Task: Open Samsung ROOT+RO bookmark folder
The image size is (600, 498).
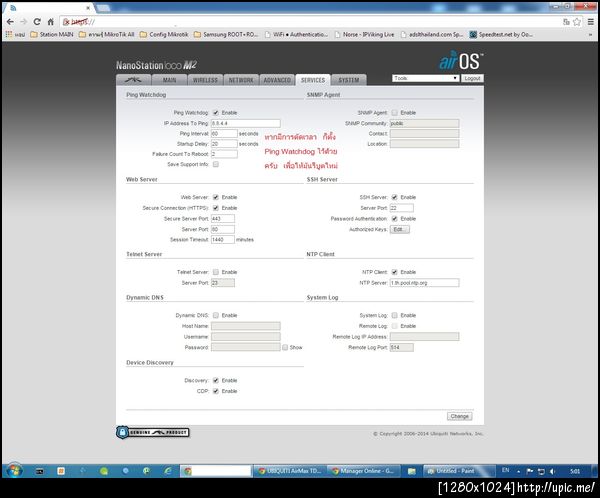Action: click(226, 34)
